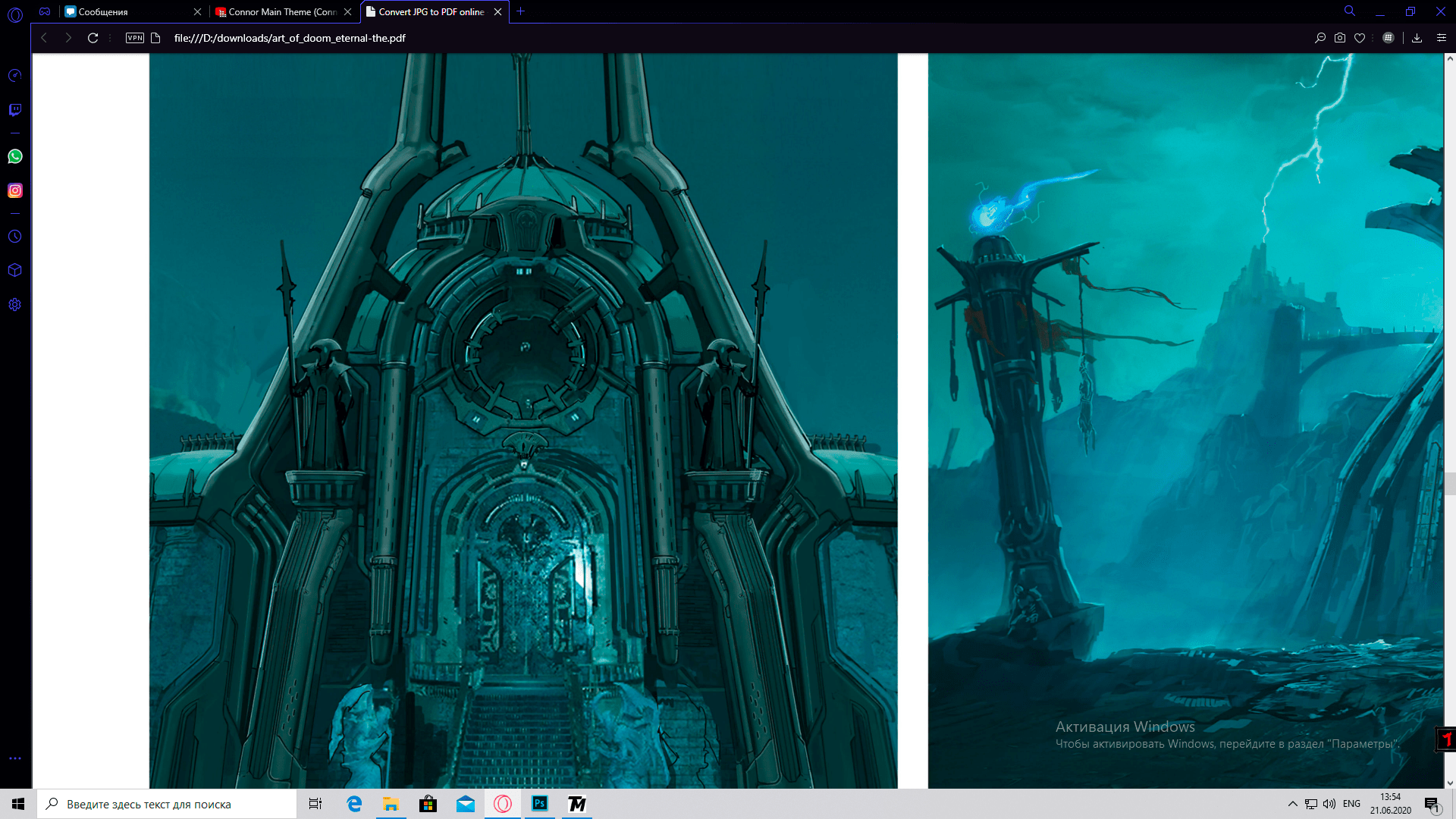Click the vertical scrollbar thumb
Viewport: 1456px width, 819px height.
point(1449,483)
